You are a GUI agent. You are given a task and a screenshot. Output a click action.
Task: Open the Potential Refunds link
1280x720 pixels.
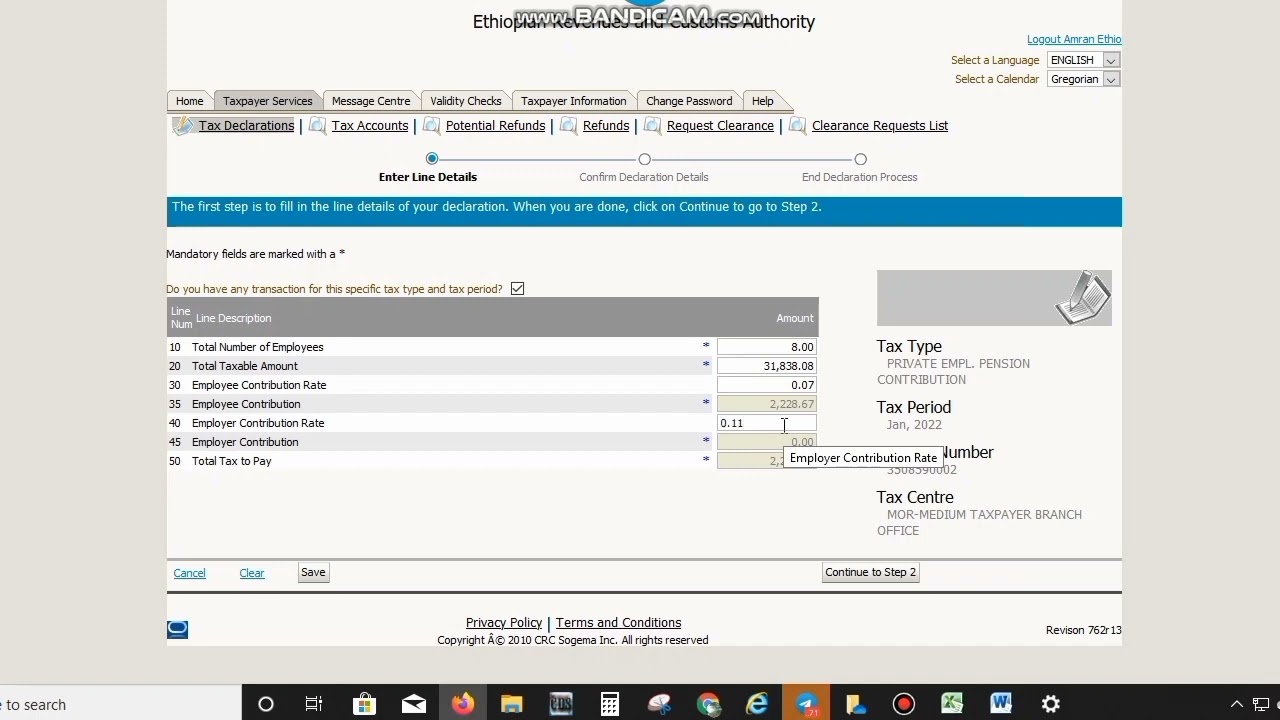point(495,126)
